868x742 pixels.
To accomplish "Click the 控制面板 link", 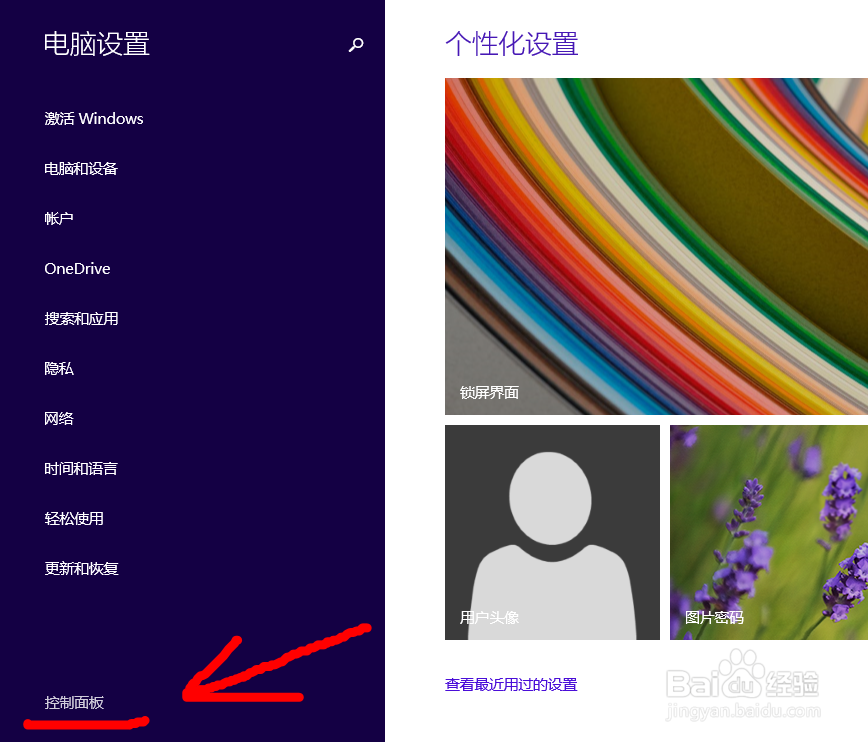I will click(74, 702).
